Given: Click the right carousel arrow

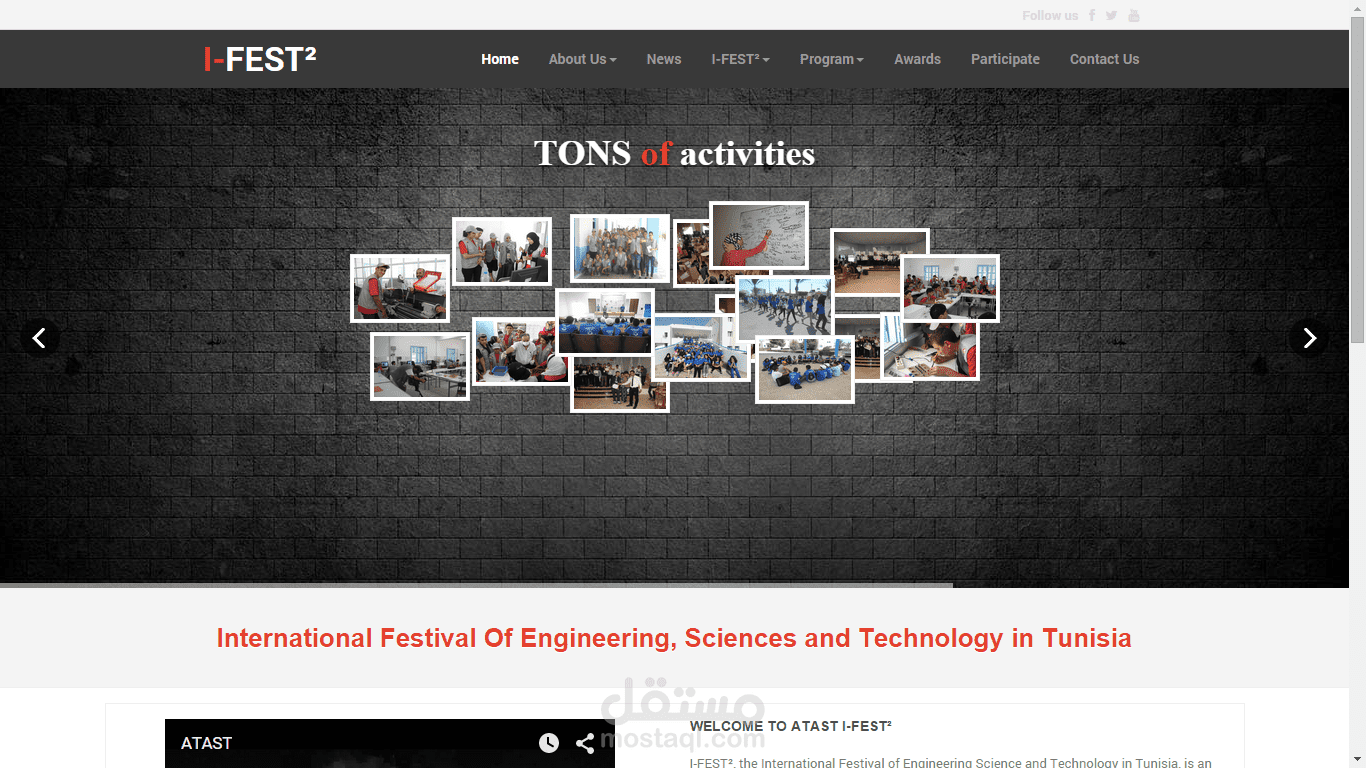Looking at the screenshot, I should coord(1310,338).
